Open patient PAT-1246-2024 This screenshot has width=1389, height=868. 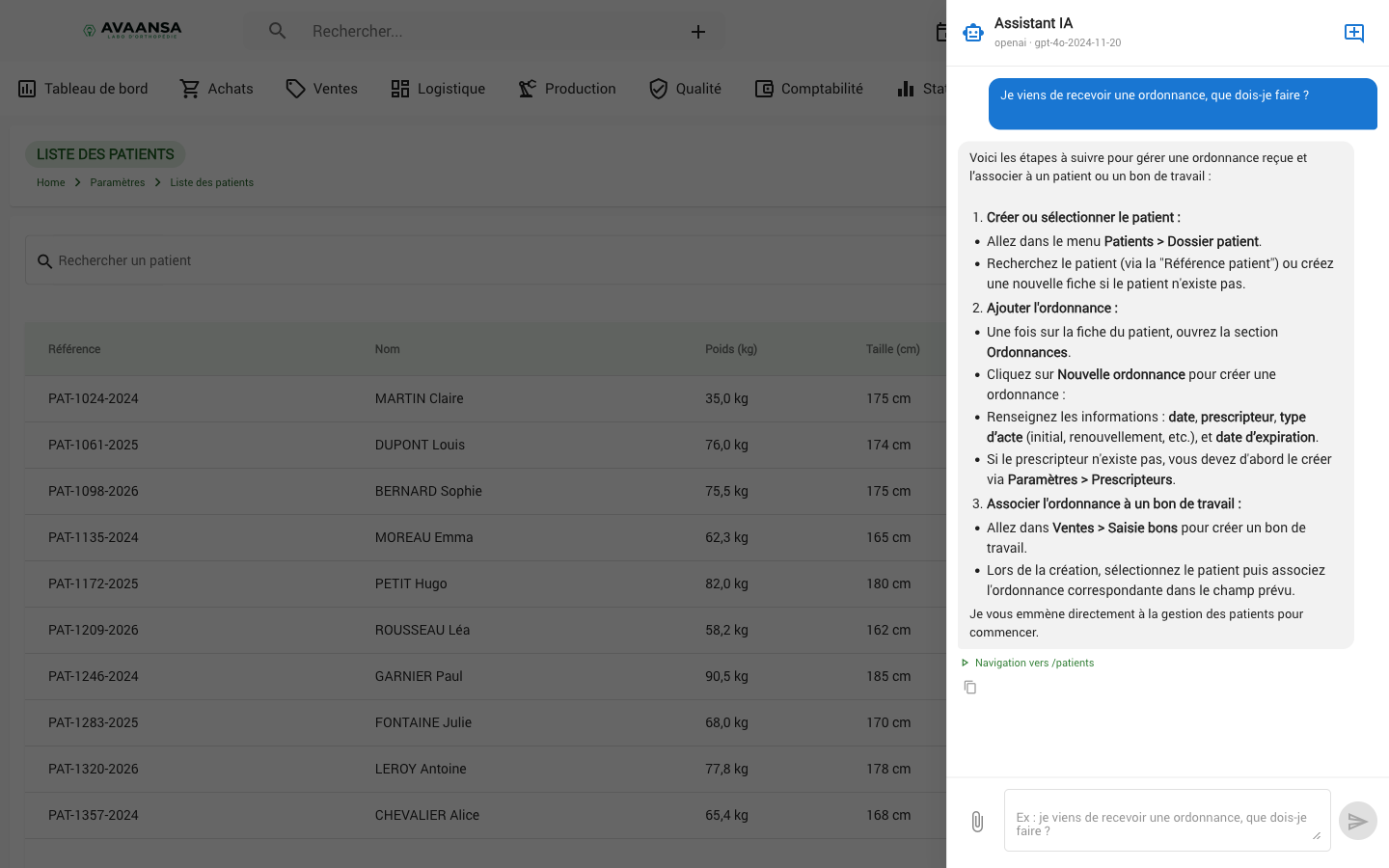click(x=94, y=676)
